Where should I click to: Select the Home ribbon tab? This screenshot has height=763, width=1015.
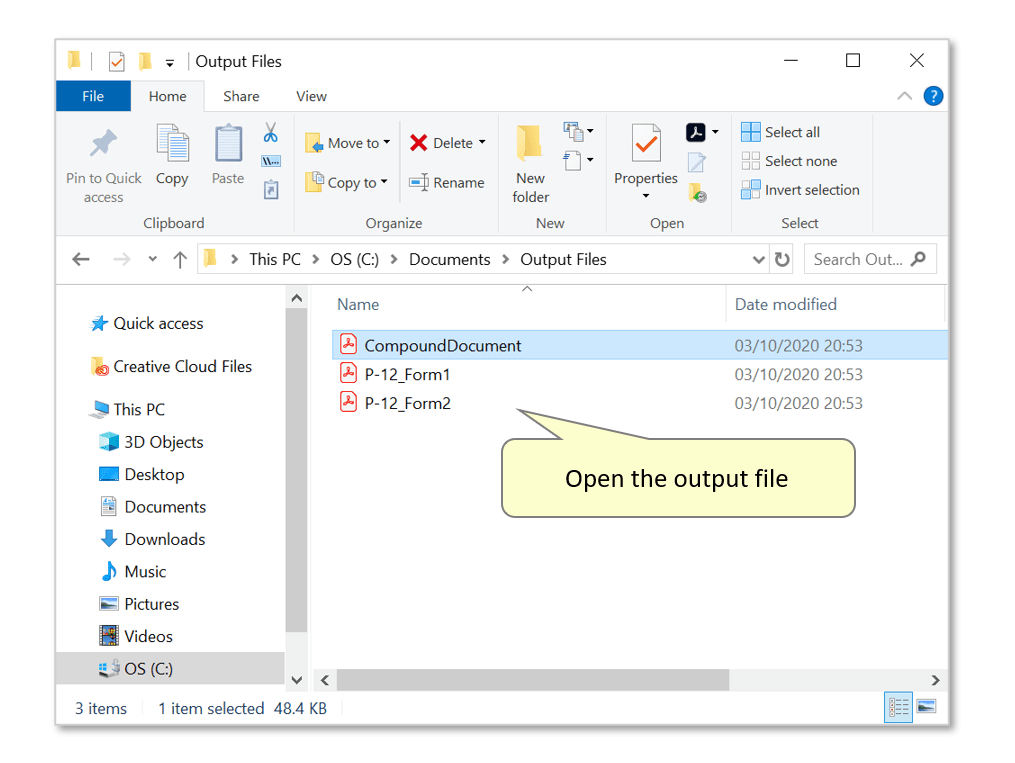(168, 96)
